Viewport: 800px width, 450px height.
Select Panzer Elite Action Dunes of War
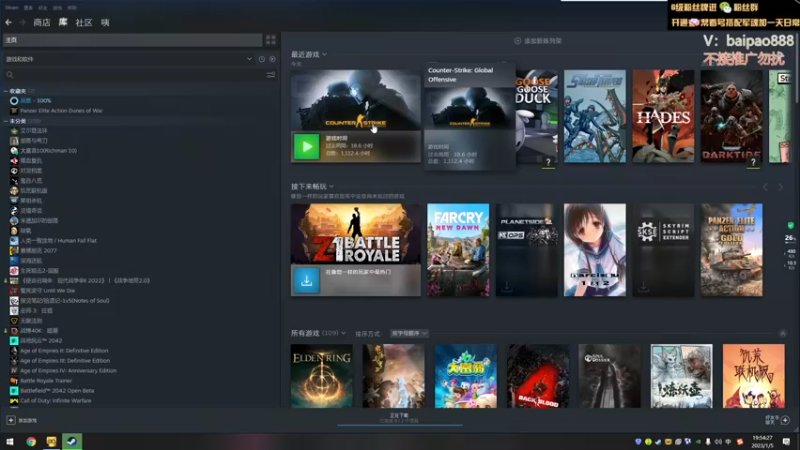point(61,111)
